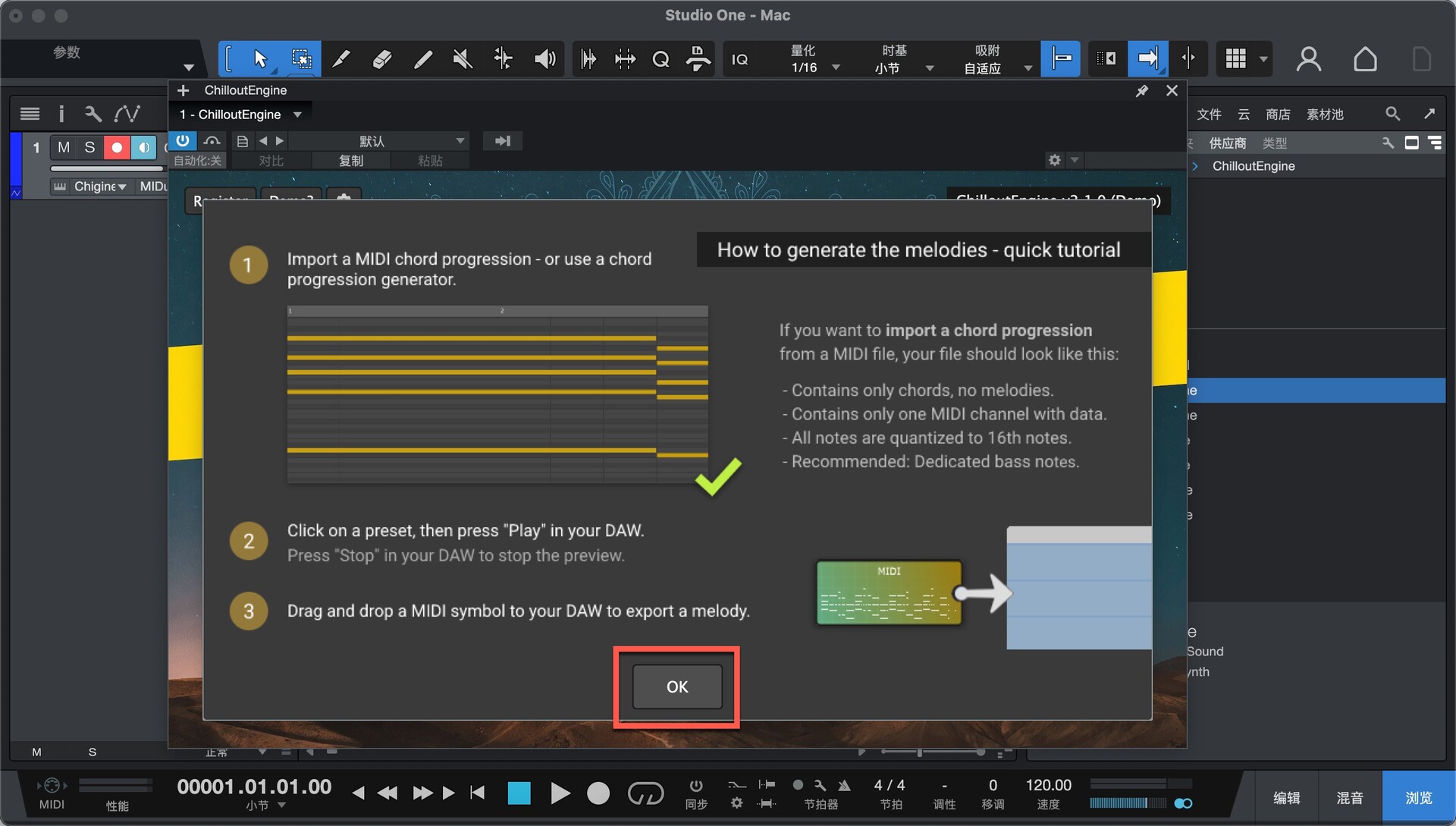Start playback with Play button
The width and height of the screenshot is (1456, 826).
560,793
